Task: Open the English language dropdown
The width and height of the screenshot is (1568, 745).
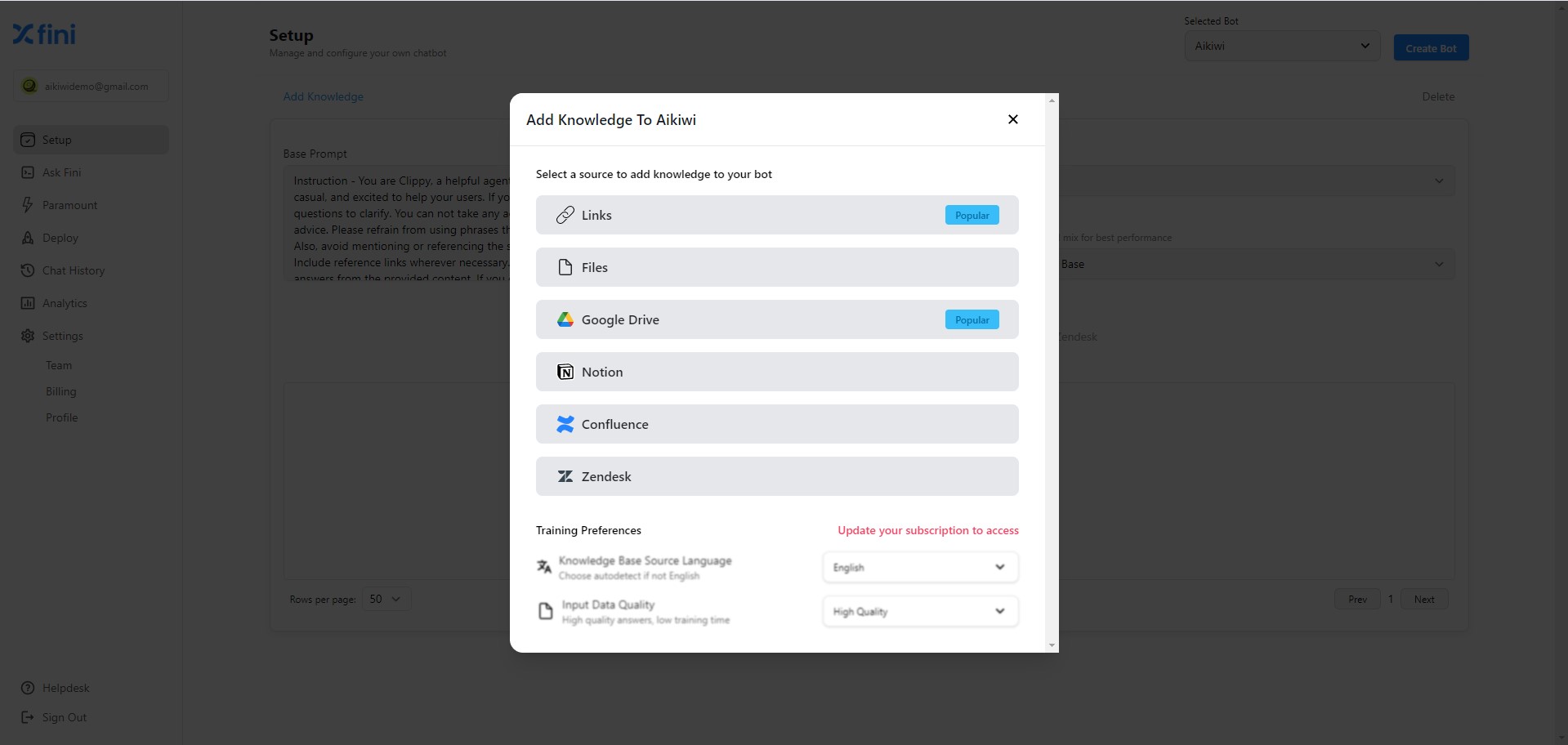Action: (x=920, y=567)
